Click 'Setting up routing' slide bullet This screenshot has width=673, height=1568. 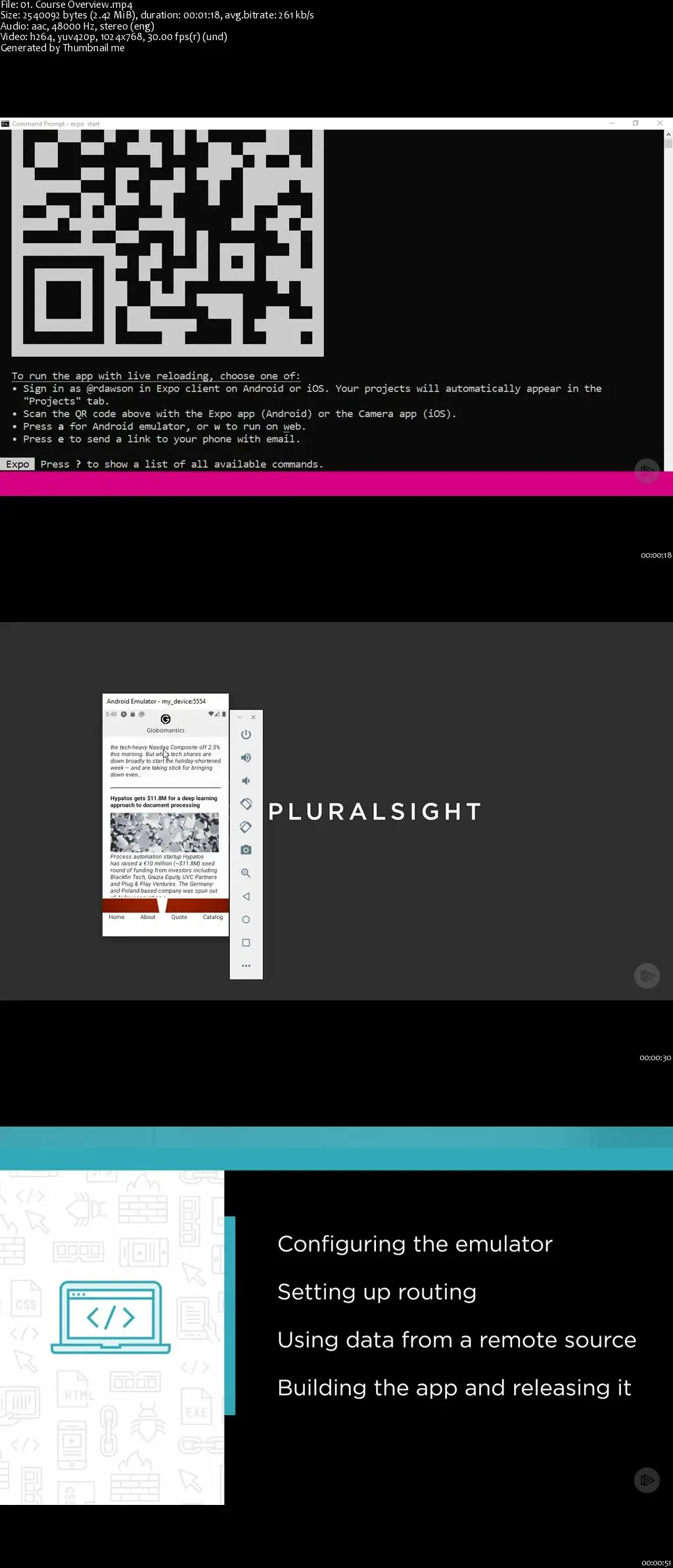(x=377, y=1292)
